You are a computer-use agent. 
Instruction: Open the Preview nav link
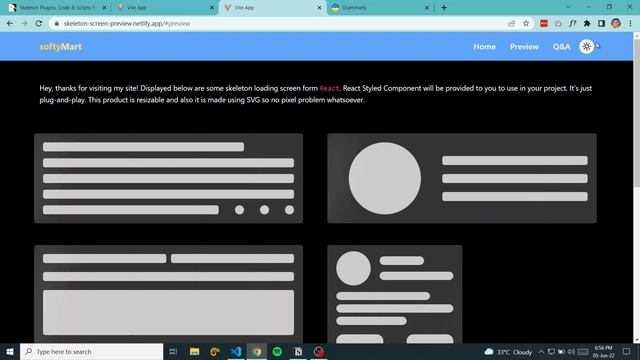point(524,47)
